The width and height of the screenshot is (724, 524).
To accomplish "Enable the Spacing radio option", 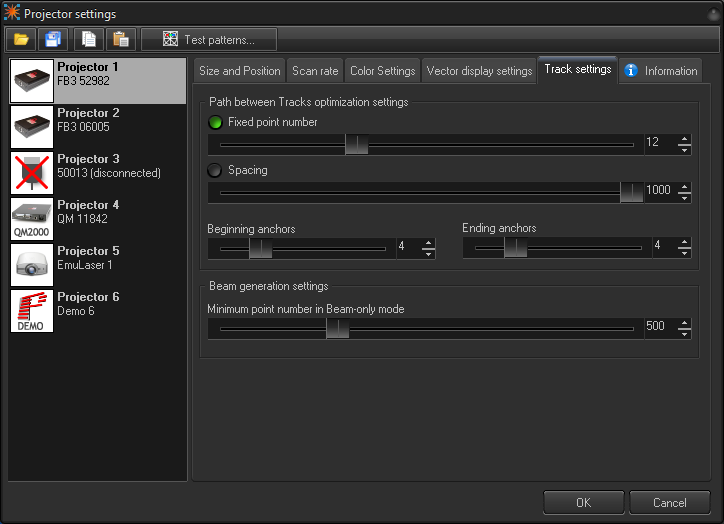I will tap(215, 171).
